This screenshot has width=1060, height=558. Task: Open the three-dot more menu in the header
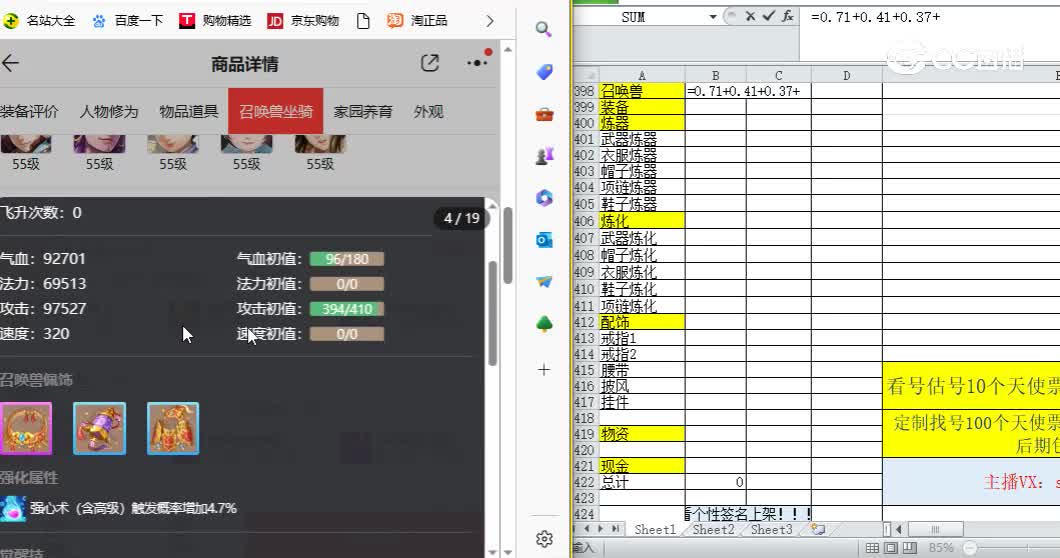pos(477,63)
